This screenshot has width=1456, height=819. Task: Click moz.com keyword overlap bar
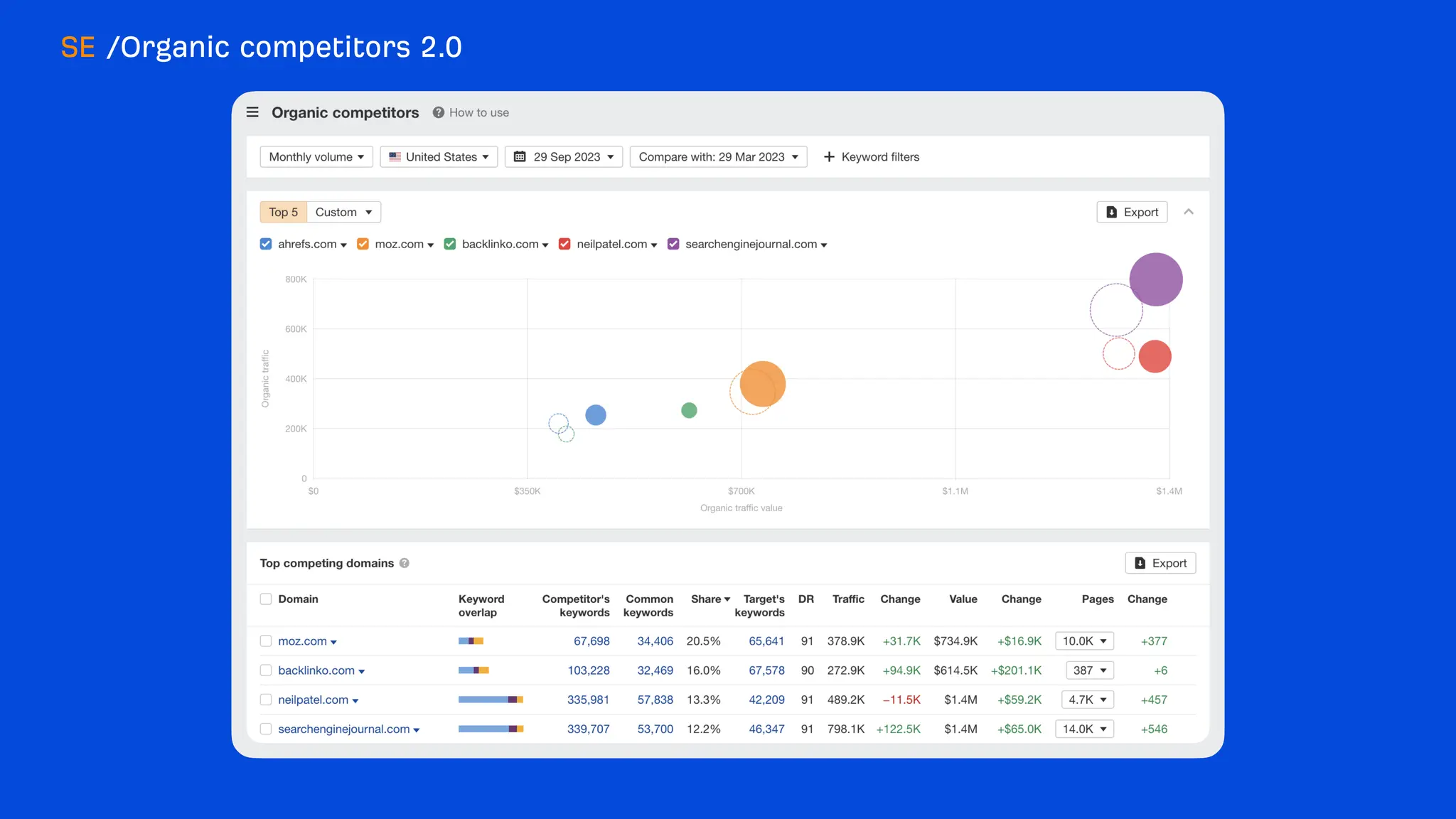(471, 641)
